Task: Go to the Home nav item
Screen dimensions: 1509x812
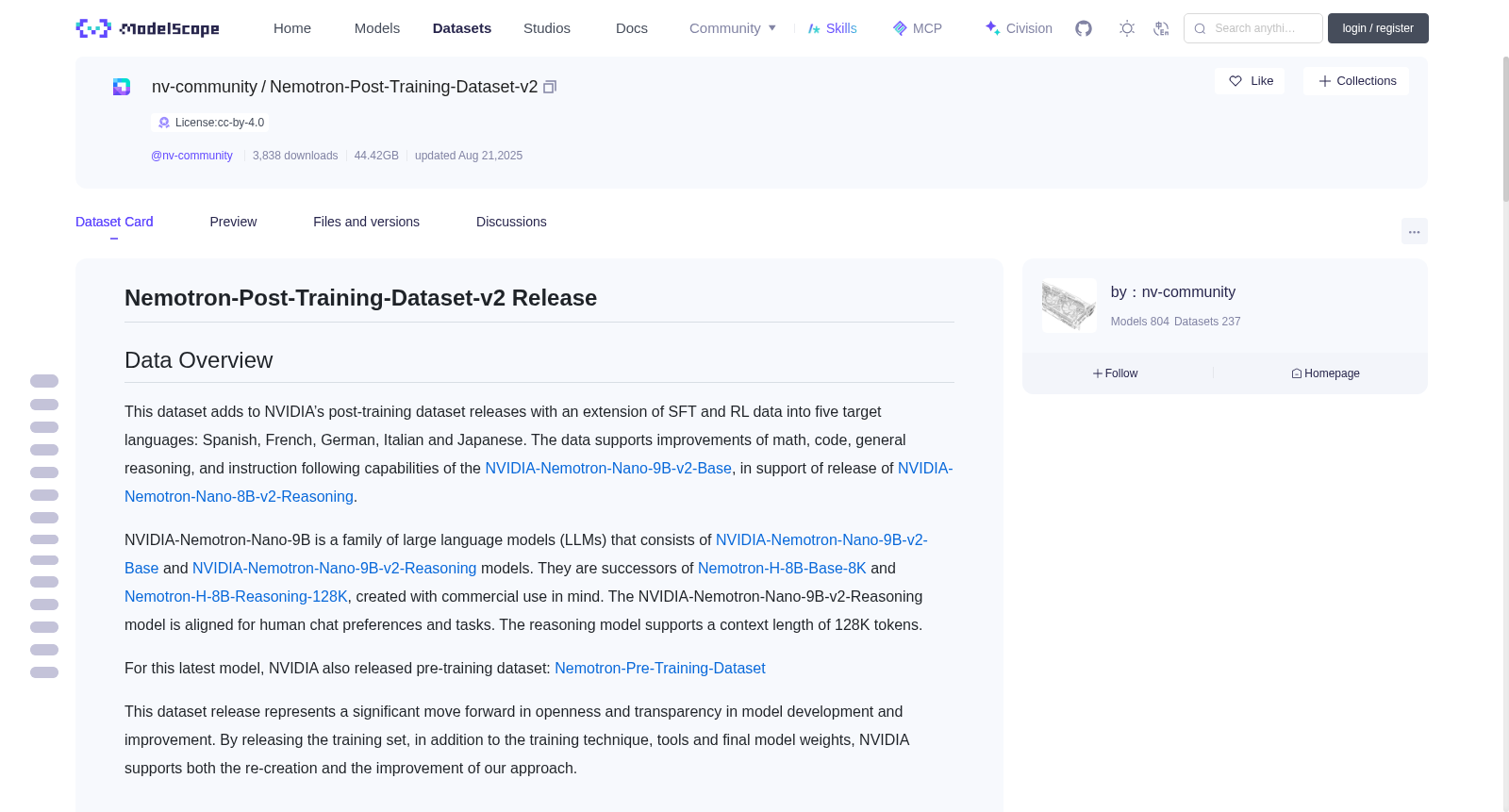Action: coord(292,28)
